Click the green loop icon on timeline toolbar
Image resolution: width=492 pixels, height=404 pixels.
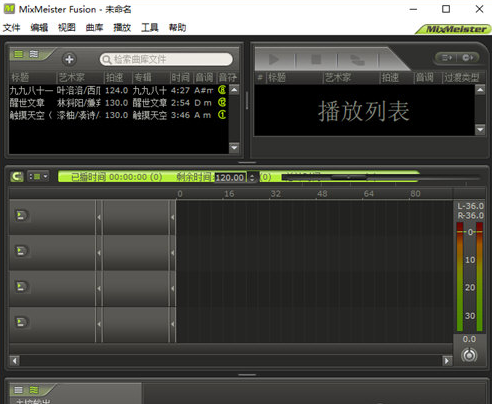click(17, 176)
